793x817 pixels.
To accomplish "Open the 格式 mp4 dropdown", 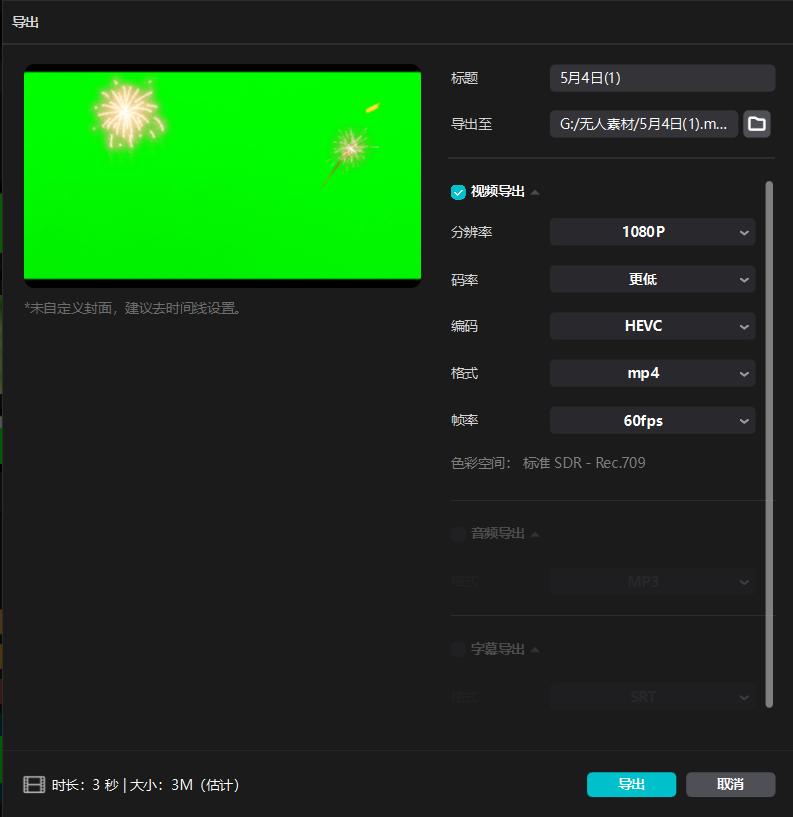I will click(652, 373).
